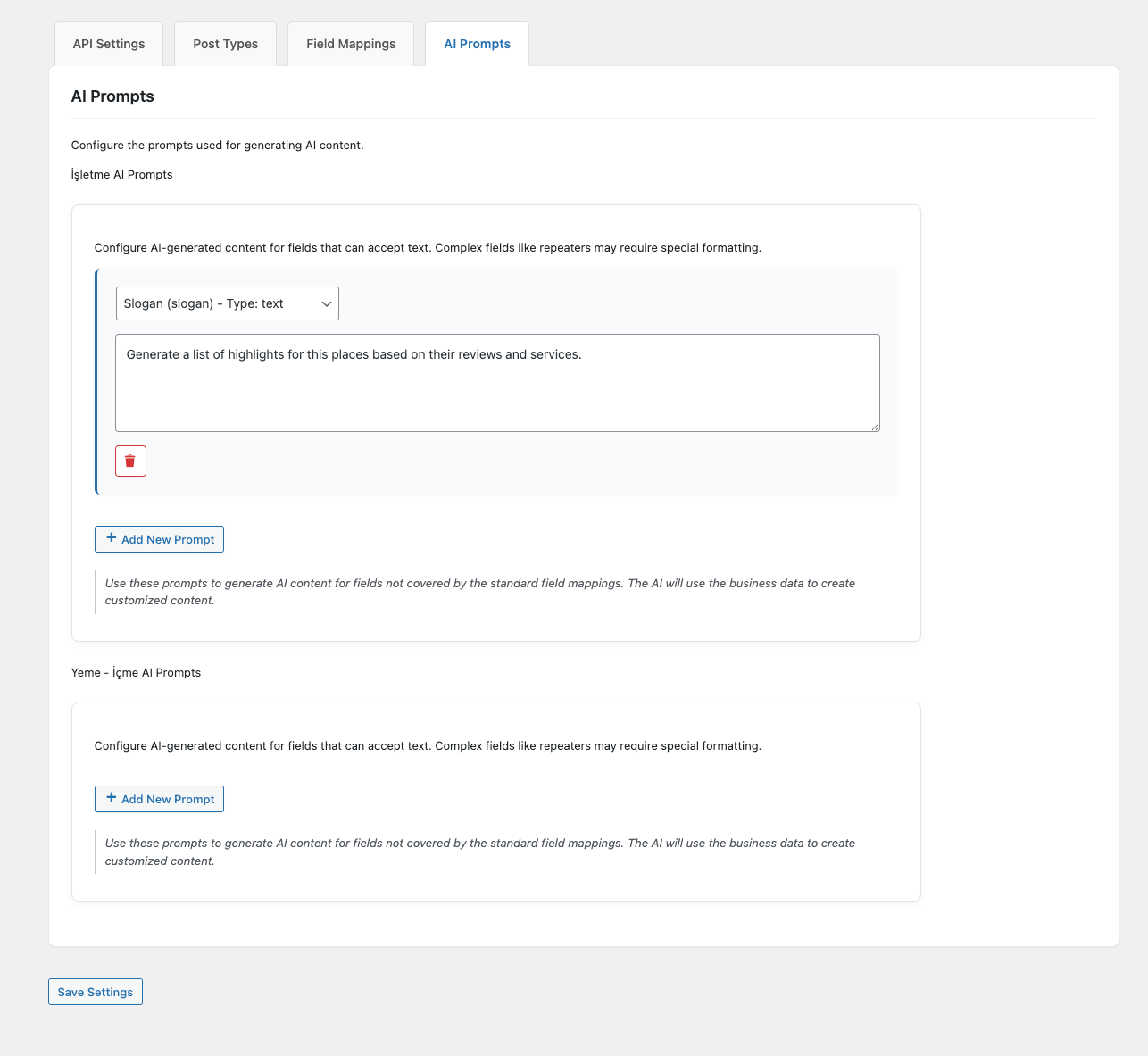Click the 'Configure the prompts used for generating' description
This screenshot has width=1148, height=1056.
217,146
